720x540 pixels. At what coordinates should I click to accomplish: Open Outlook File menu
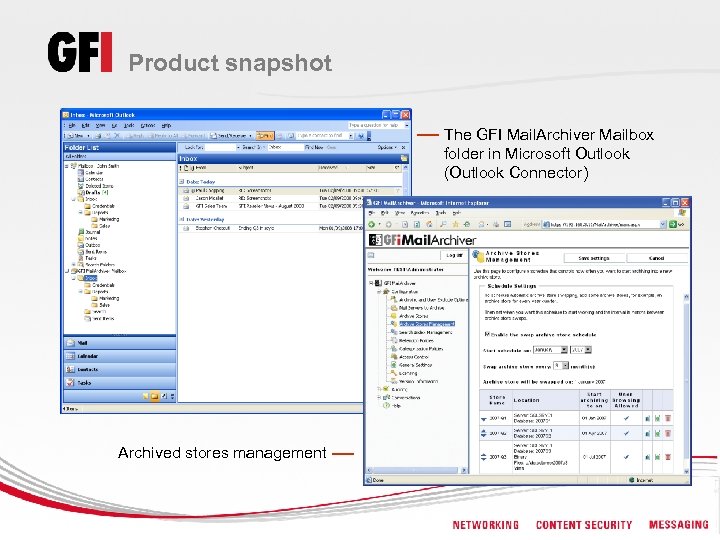click(x=72, y=125)
